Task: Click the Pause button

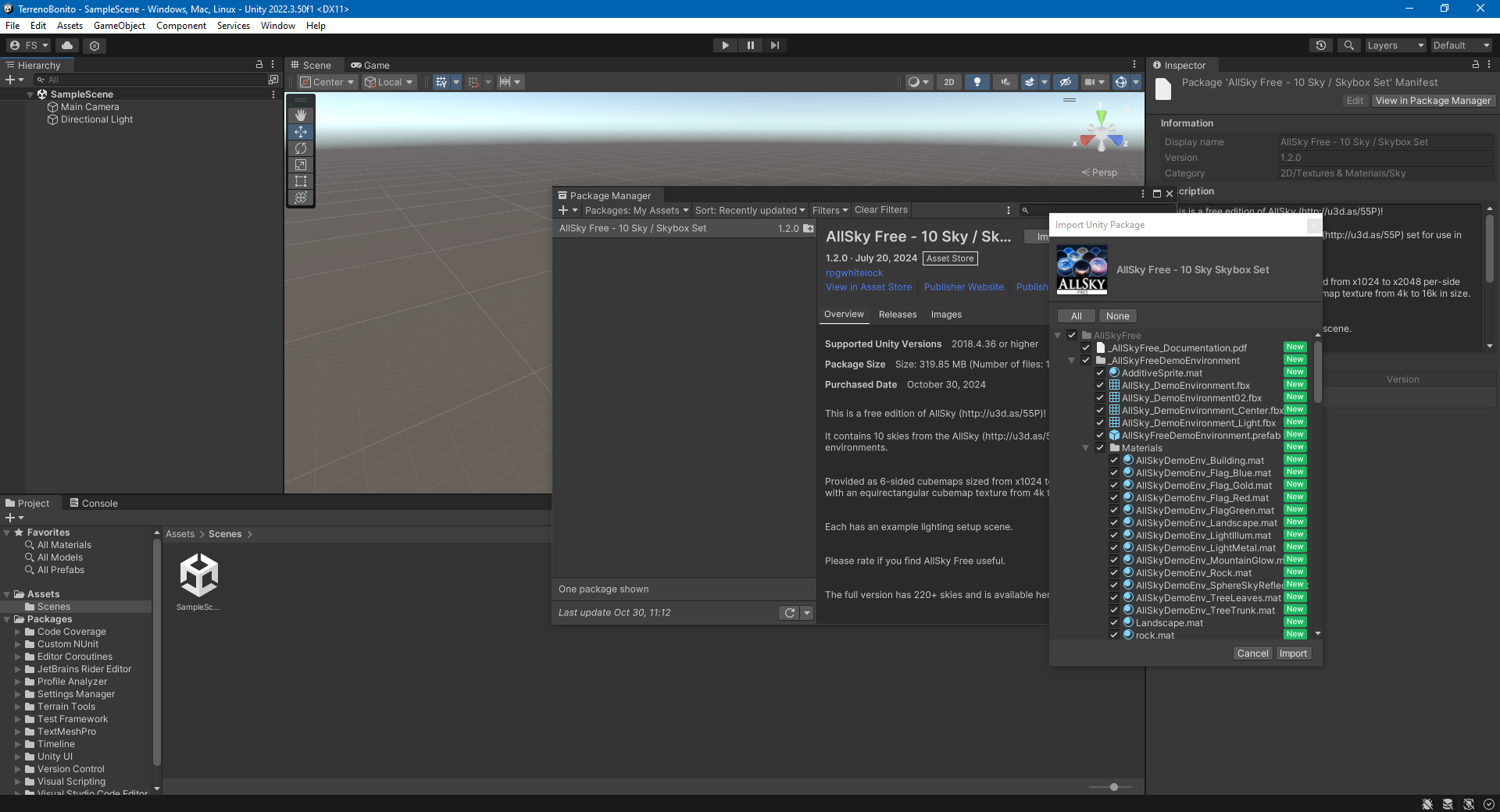Action: tap(750, 45)
